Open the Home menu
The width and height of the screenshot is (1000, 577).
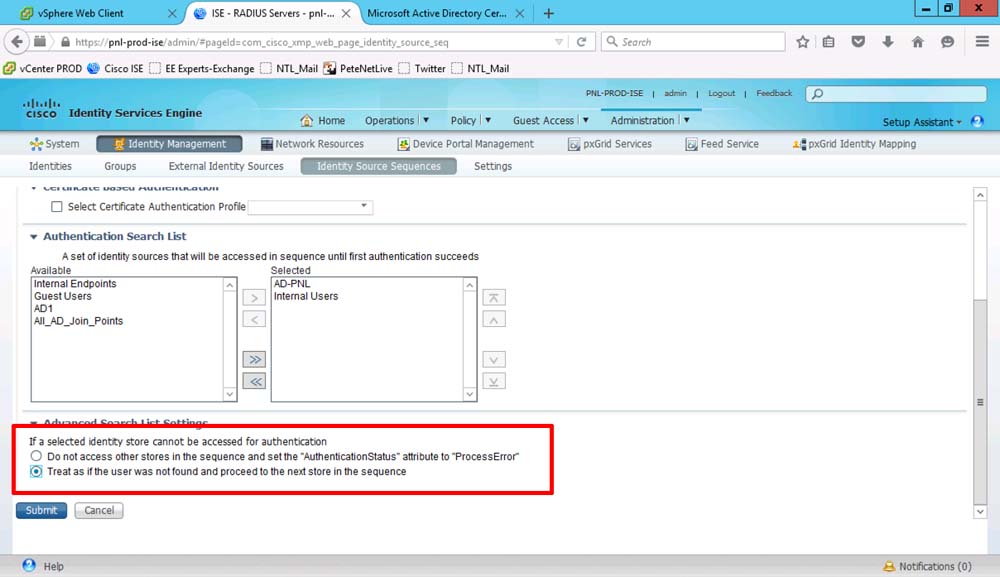[323, 121]
